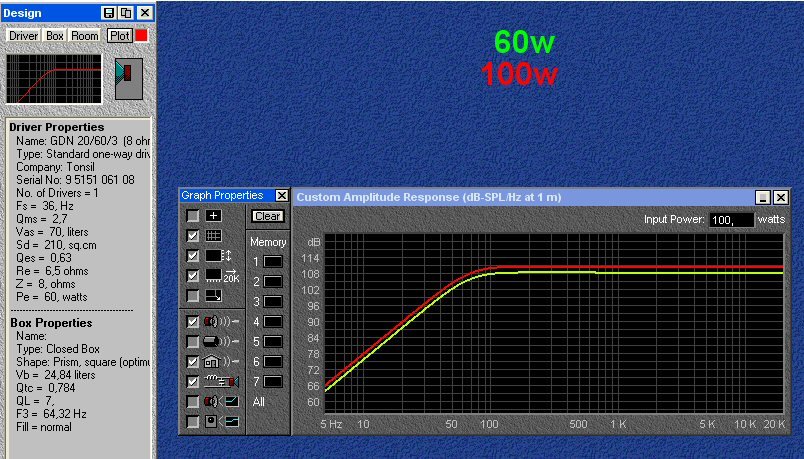
Task: Tick the checkbox beside the cylinder port icon
Action: [x=193, y=342]
